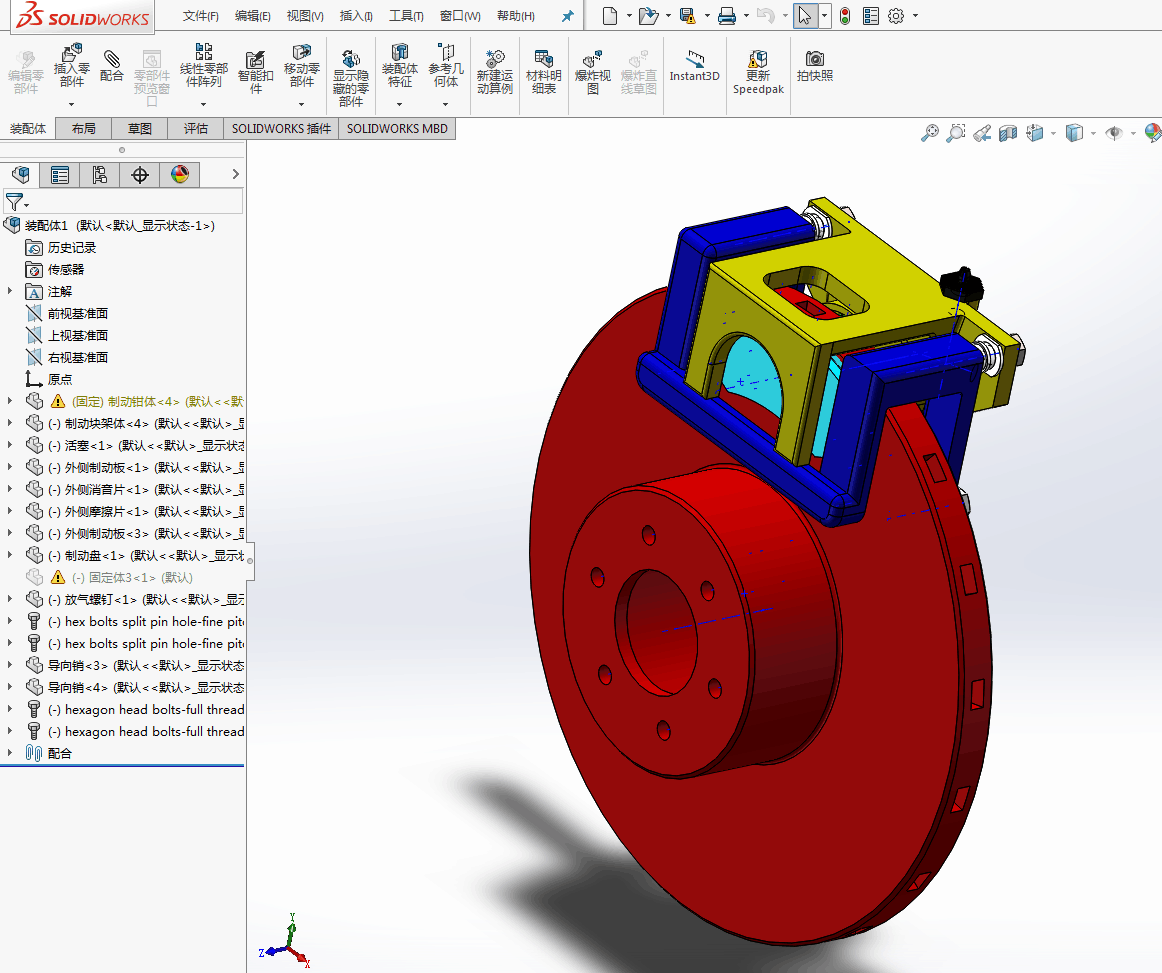Click 显示隐藏的零部件 (Show Hidden Components)
The height and width of the screenshot is (973, 1162).
(x=351, y=77)
